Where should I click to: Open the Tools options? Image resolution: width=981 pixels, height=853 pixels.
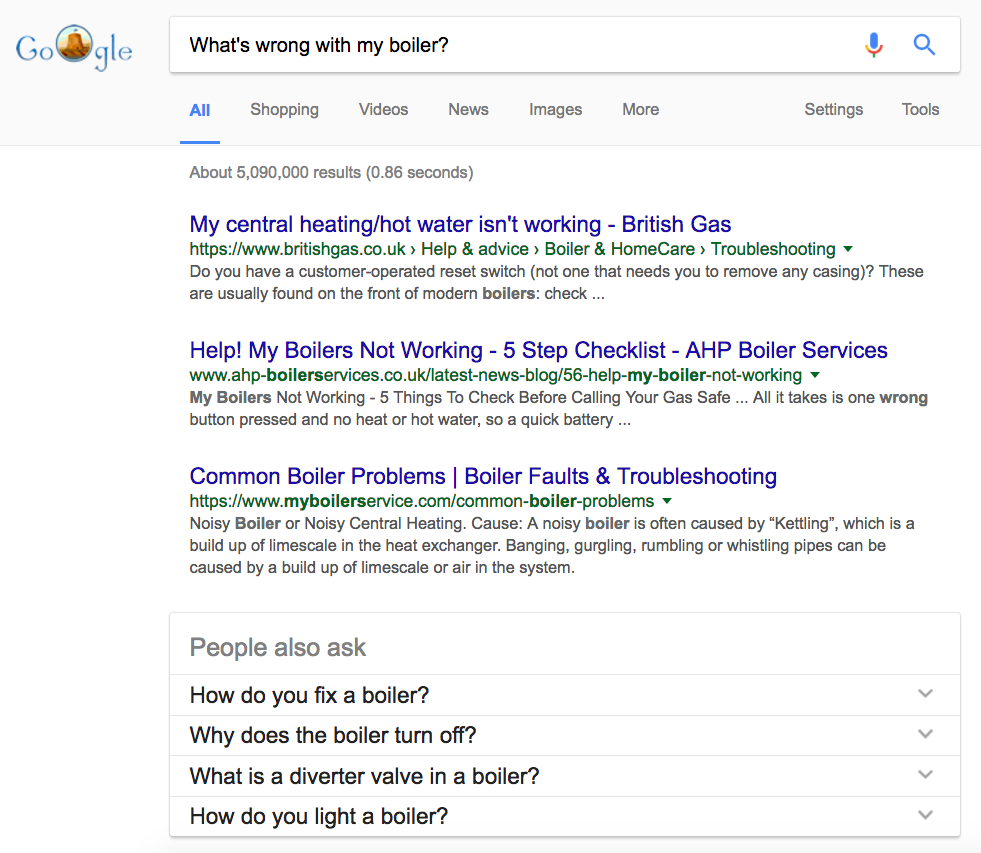[x=920, y=110]
